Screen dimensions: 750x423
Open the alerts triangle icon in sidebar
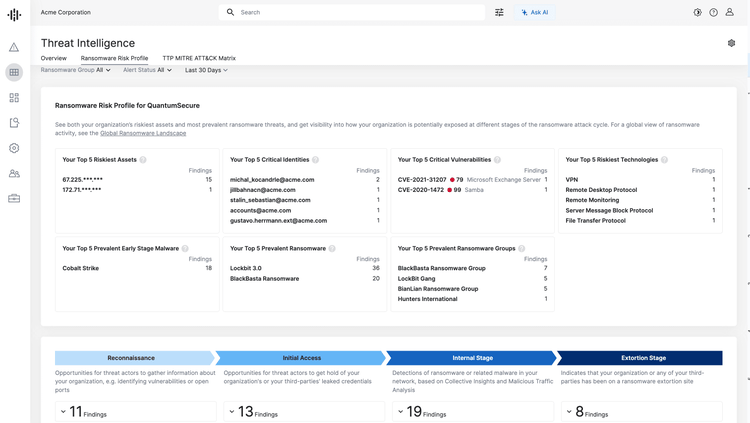click(14, 47)
